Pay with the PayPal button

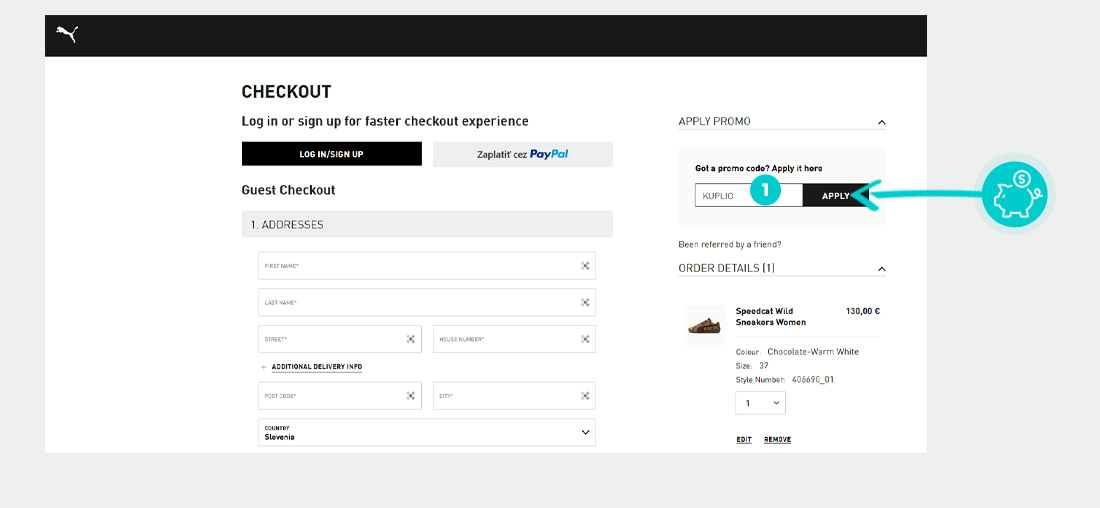(x=522, y=154)
